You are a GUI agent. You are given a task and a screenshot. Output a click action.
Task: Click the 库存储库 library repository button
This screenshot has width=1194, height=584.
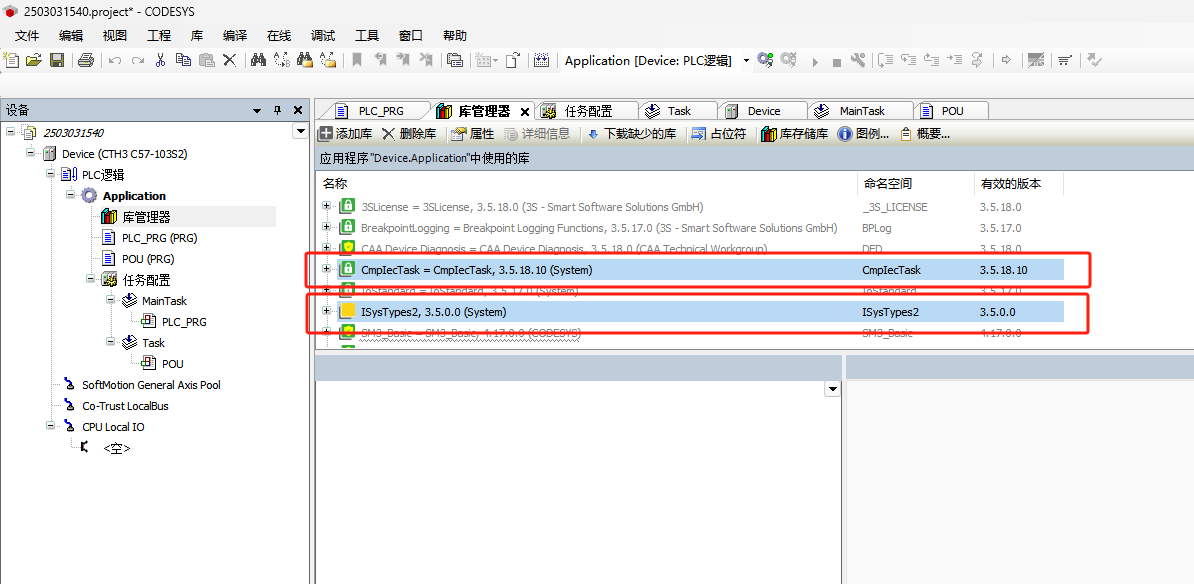click(x=794, y=134)
